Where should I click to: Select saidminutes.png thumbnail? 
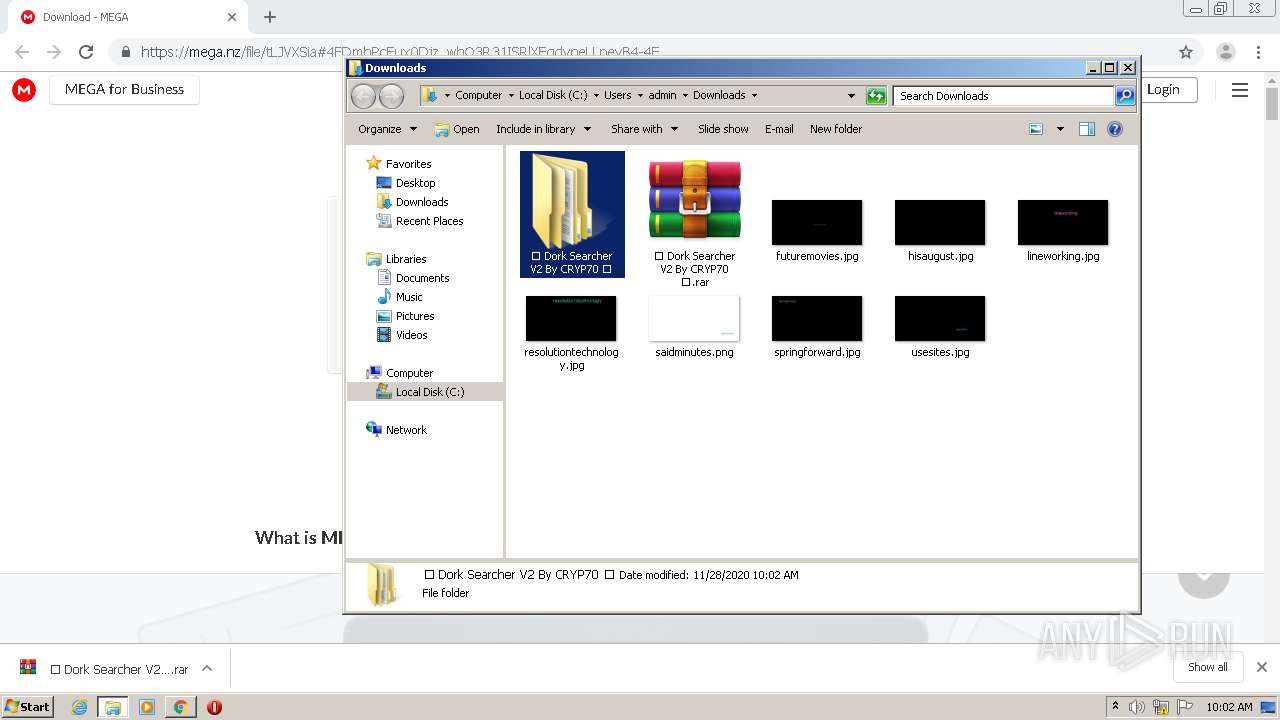(x=694, y=318)
